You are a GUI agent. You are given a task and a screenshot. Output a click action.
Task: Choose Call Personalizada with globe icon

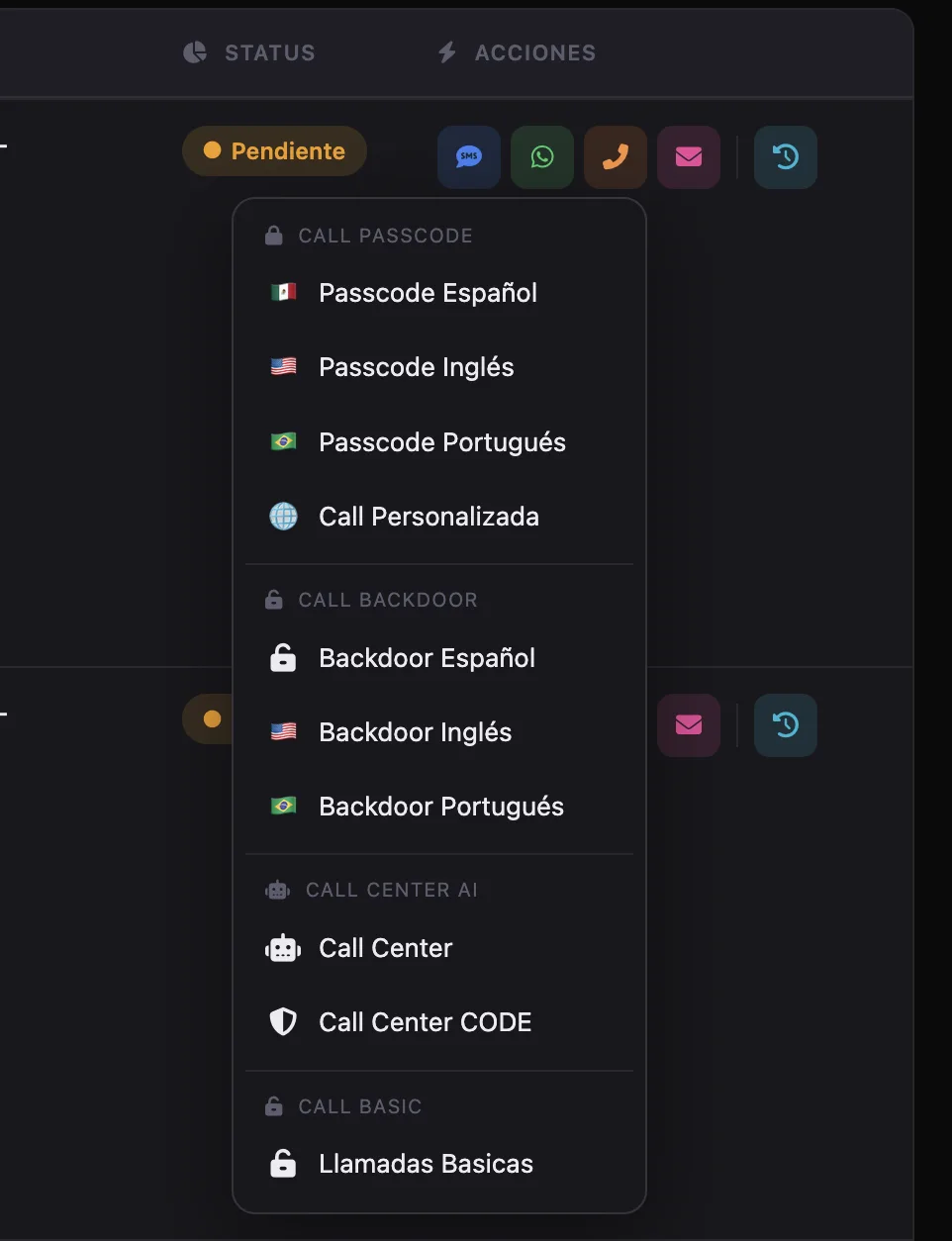pyautogui.click(x=439, y=516)
